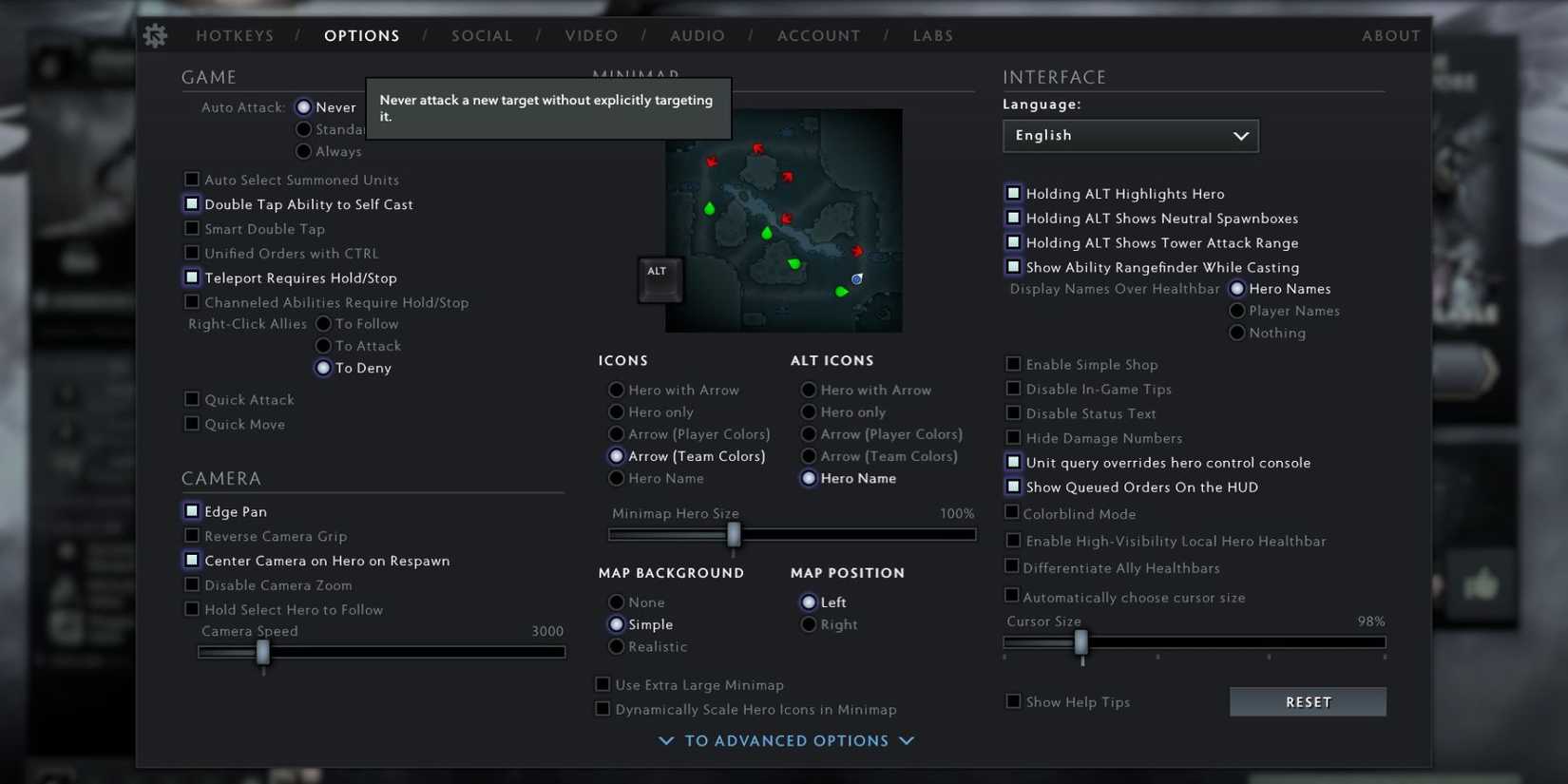This screenshot has width=1568, height=784.
Task: Toggle Holding ALT Highlights Hero
Action: (x=1014, y=193)
